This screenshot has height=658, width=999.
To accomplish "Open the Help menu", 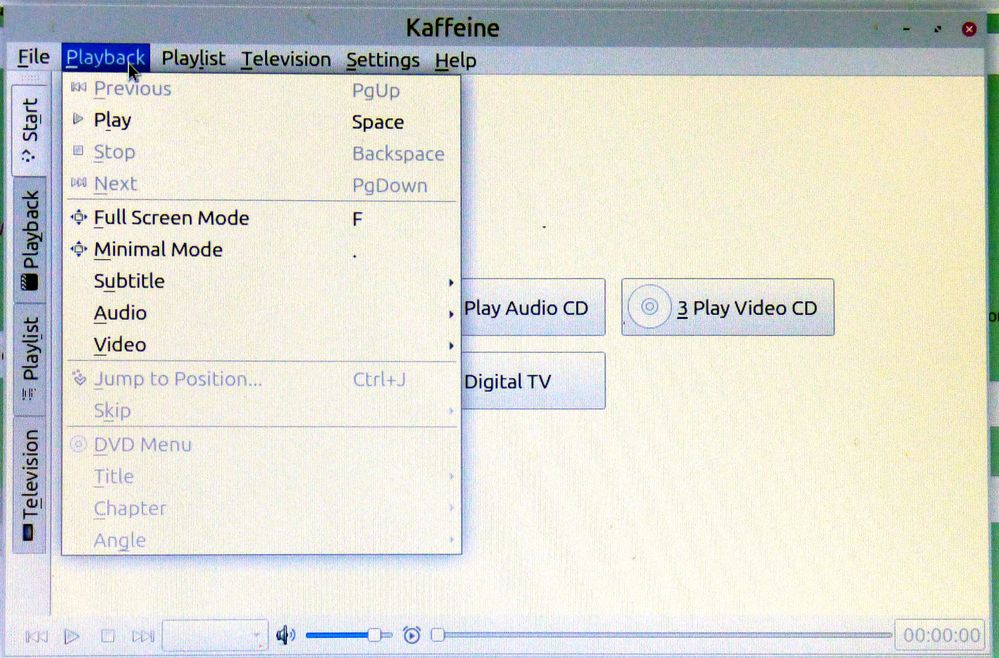I will point(455,60).
